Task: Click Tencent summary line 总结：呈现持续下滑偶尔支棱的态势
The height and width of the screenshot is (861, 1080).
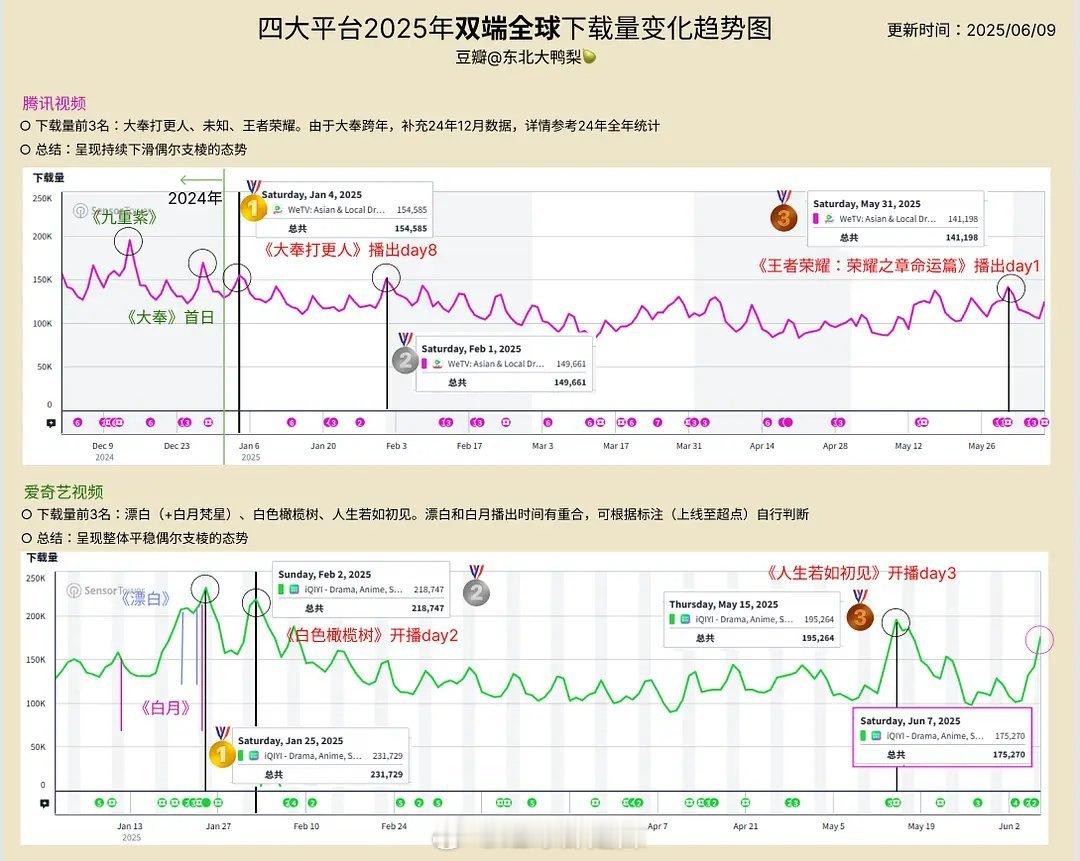Action: click(134, 149)
